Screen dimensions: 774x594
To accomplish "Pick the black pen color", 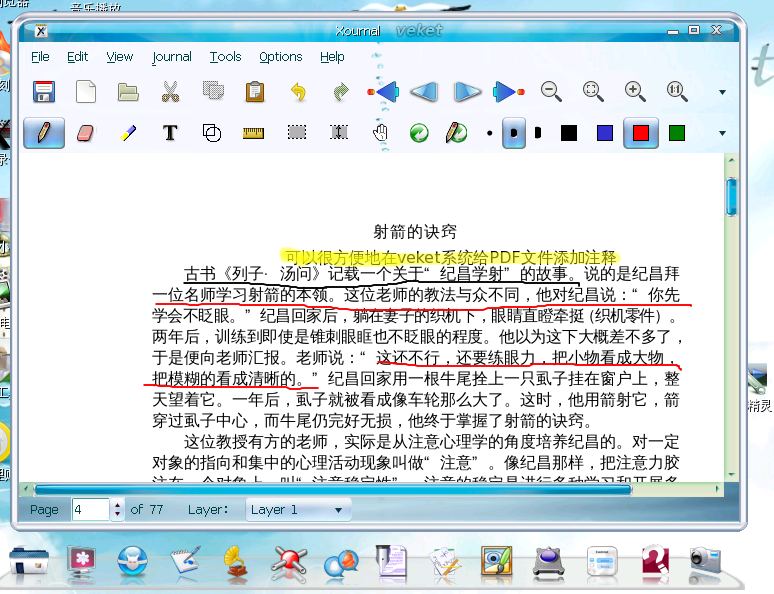I will point(569,133).
